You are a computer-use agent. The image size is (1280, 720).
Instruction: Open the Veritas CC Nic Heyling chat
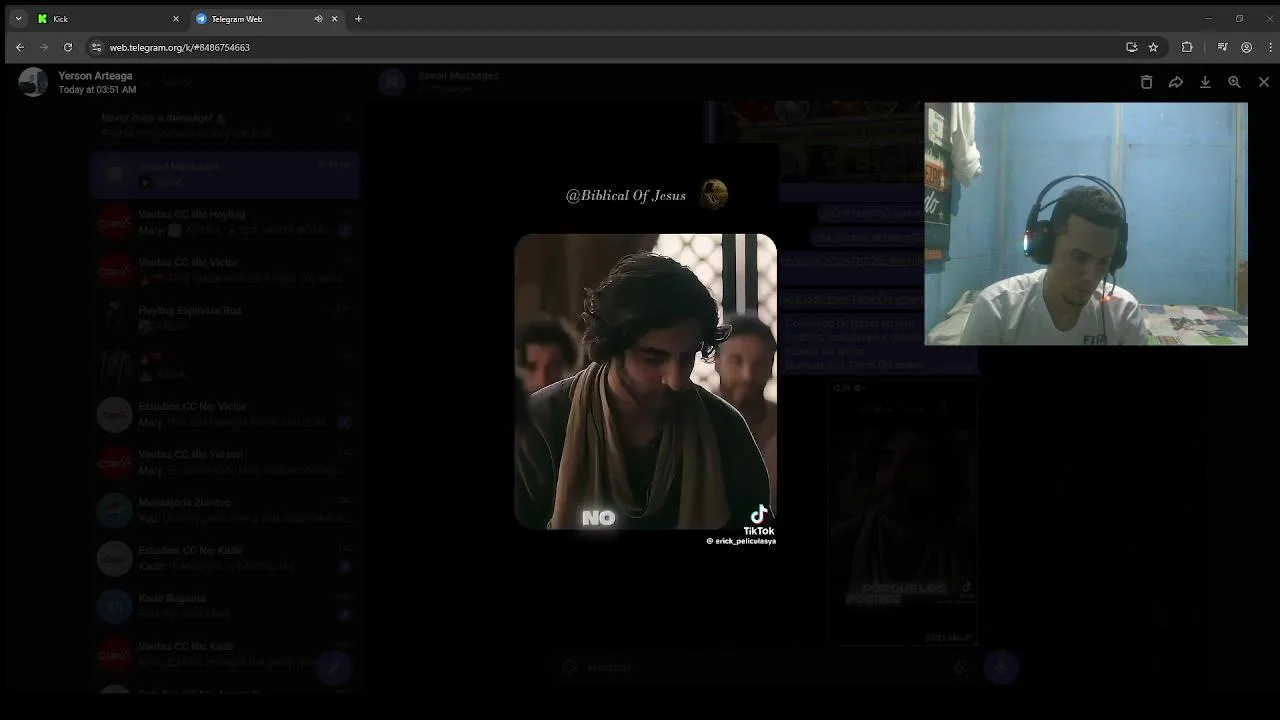click(x=225, y=222)
